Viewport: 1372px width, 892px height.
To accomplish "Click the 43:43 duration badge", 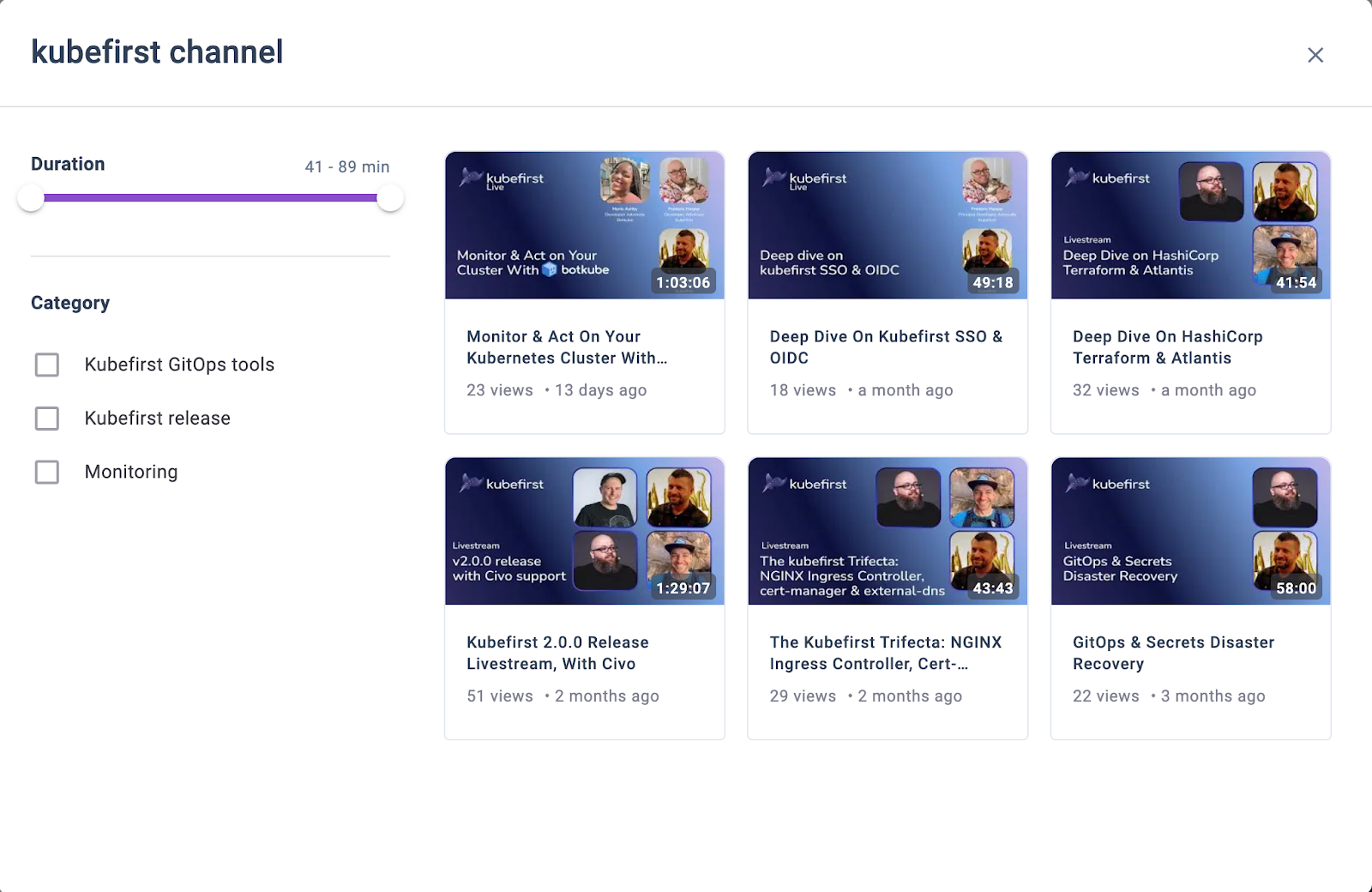I will click(993, 588).
